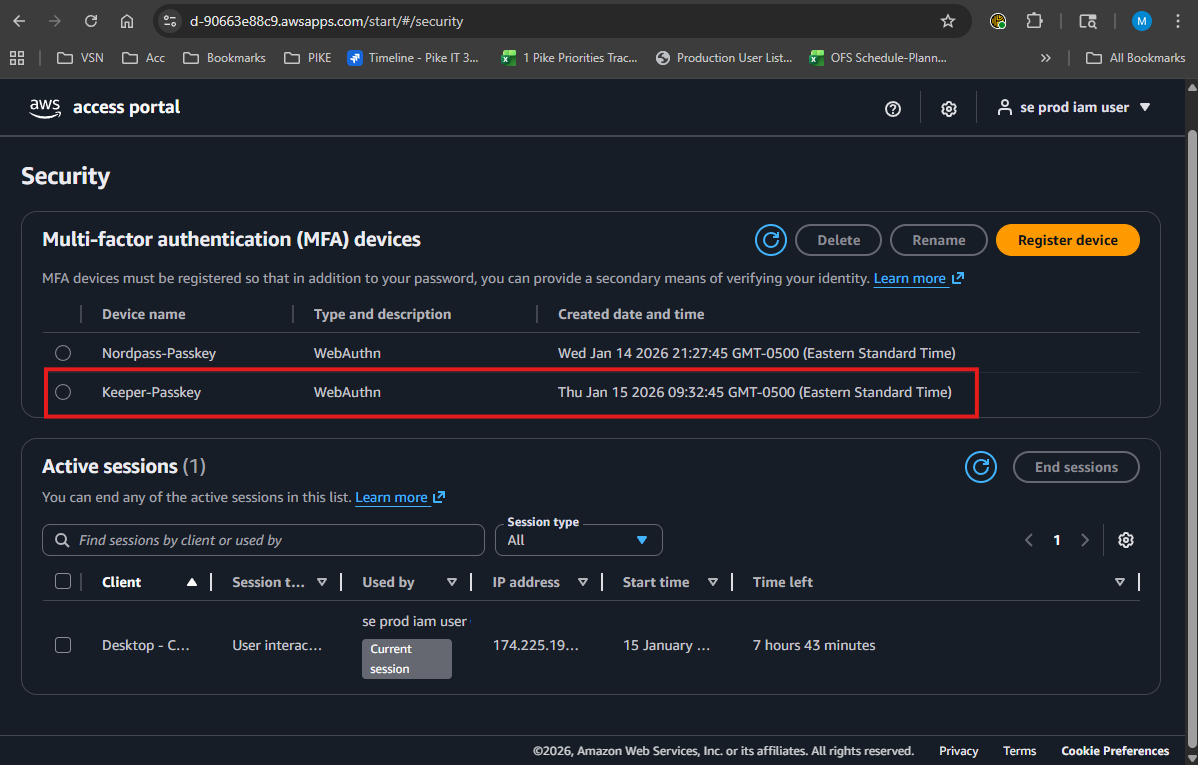1198x765 pixels.
Task: Go to previous sessions page arrow
Action: click(x=1029, y=540)
